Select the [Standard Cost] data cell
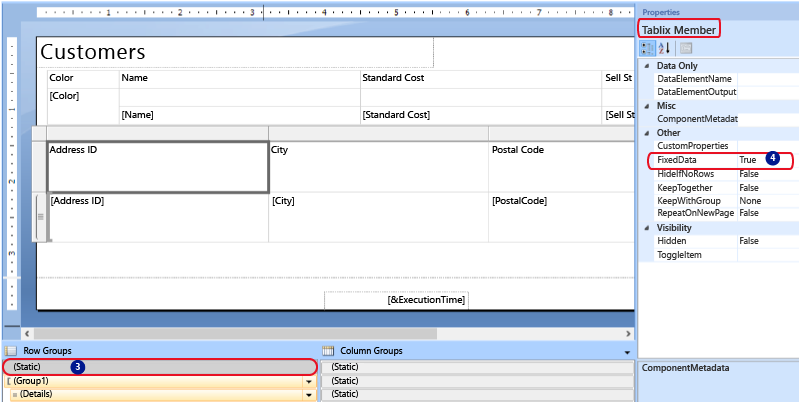Screen dimensions: 799x402 481,115
